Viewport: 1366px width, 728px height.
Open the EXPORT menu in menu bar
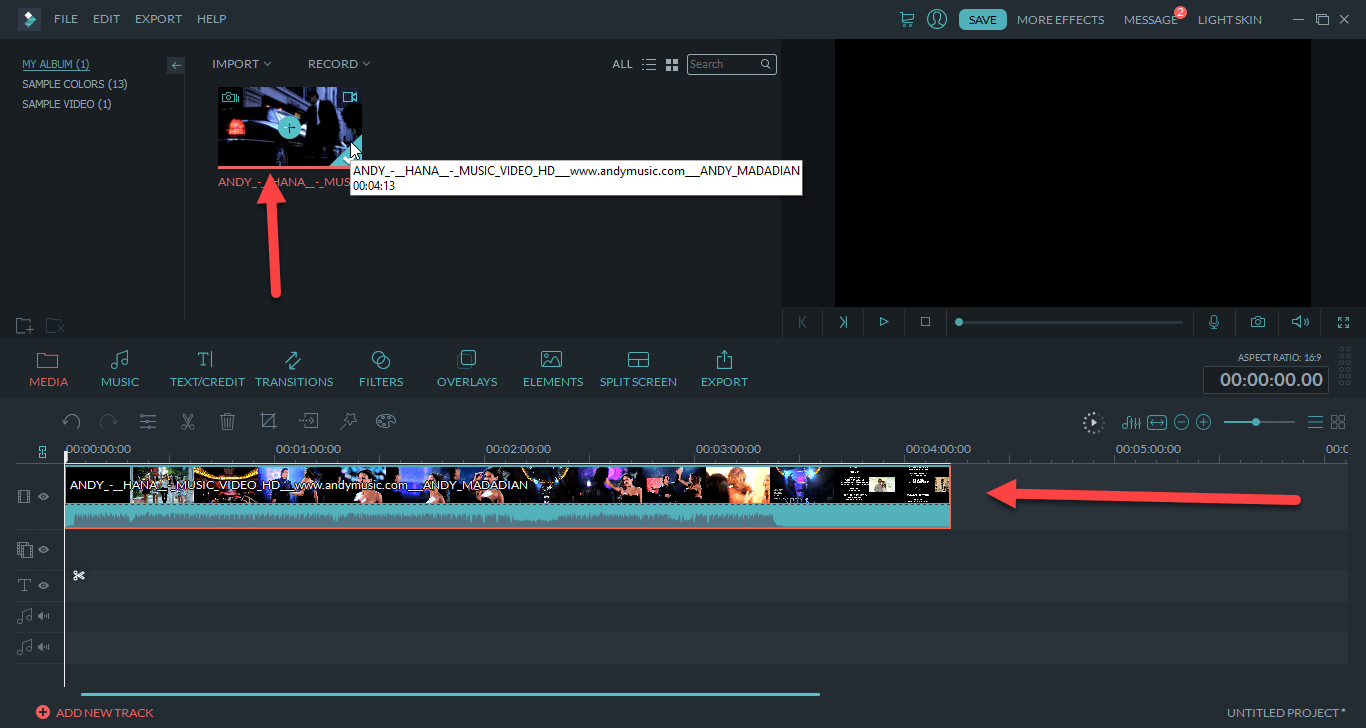[x=158, y=19]
